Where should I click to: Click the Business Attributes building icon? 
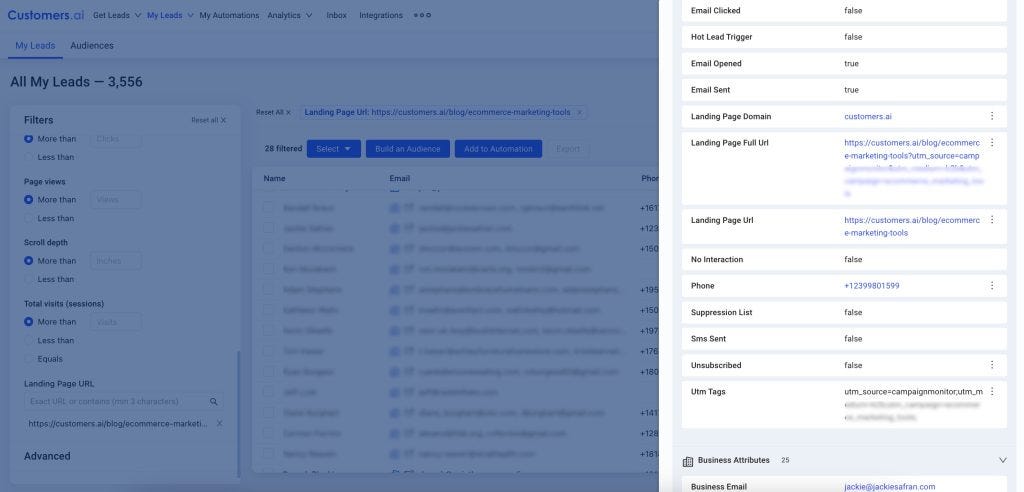point(688,461)
